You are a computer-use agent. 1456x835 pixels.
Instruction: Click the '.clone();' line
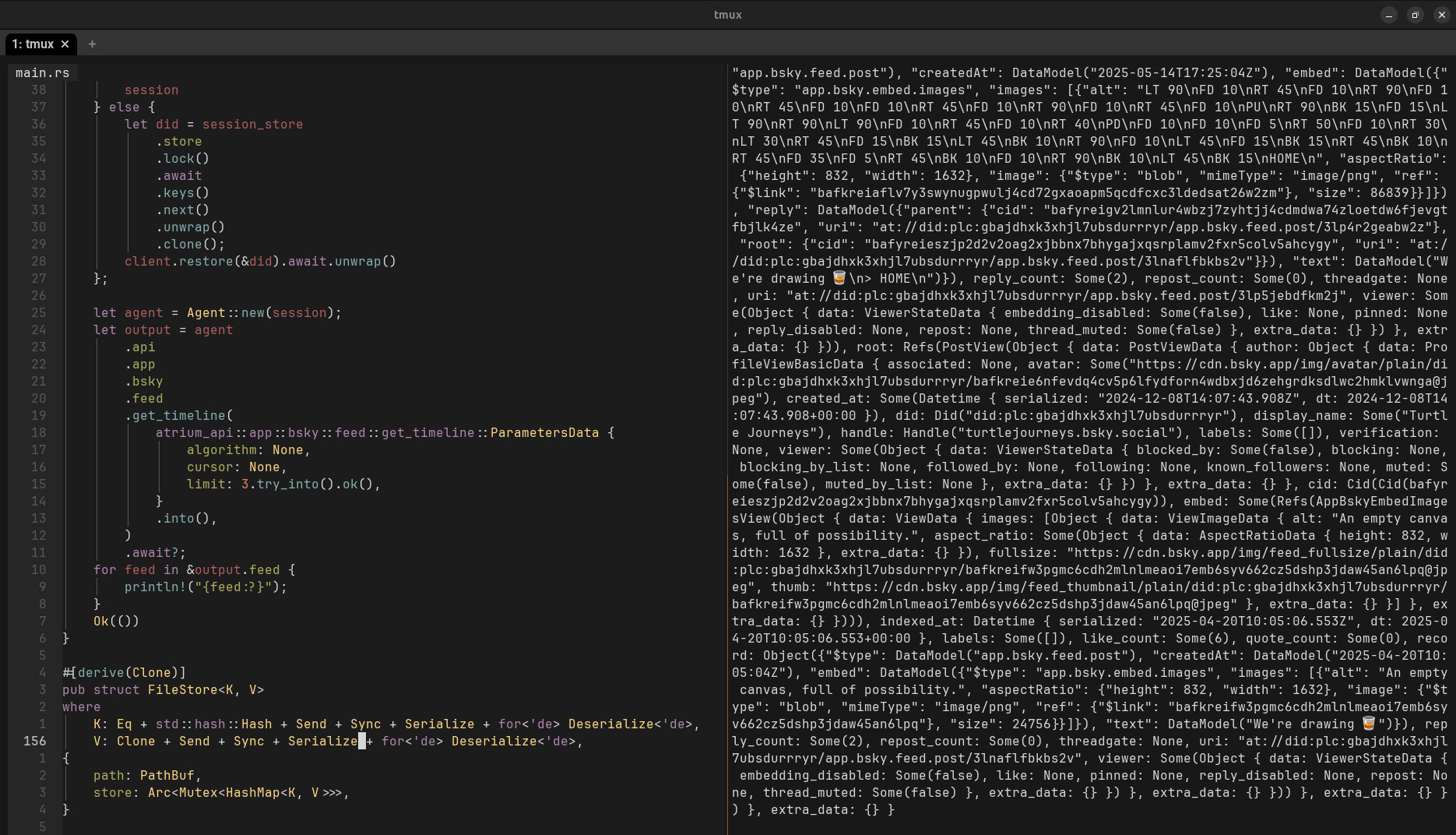tap(190, 244)
